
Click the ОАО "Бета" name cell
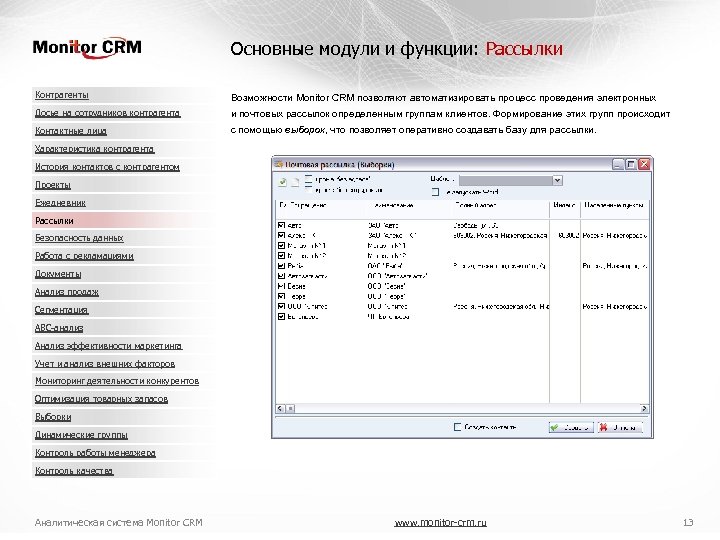pyautogui.click(x=385, y=266)
